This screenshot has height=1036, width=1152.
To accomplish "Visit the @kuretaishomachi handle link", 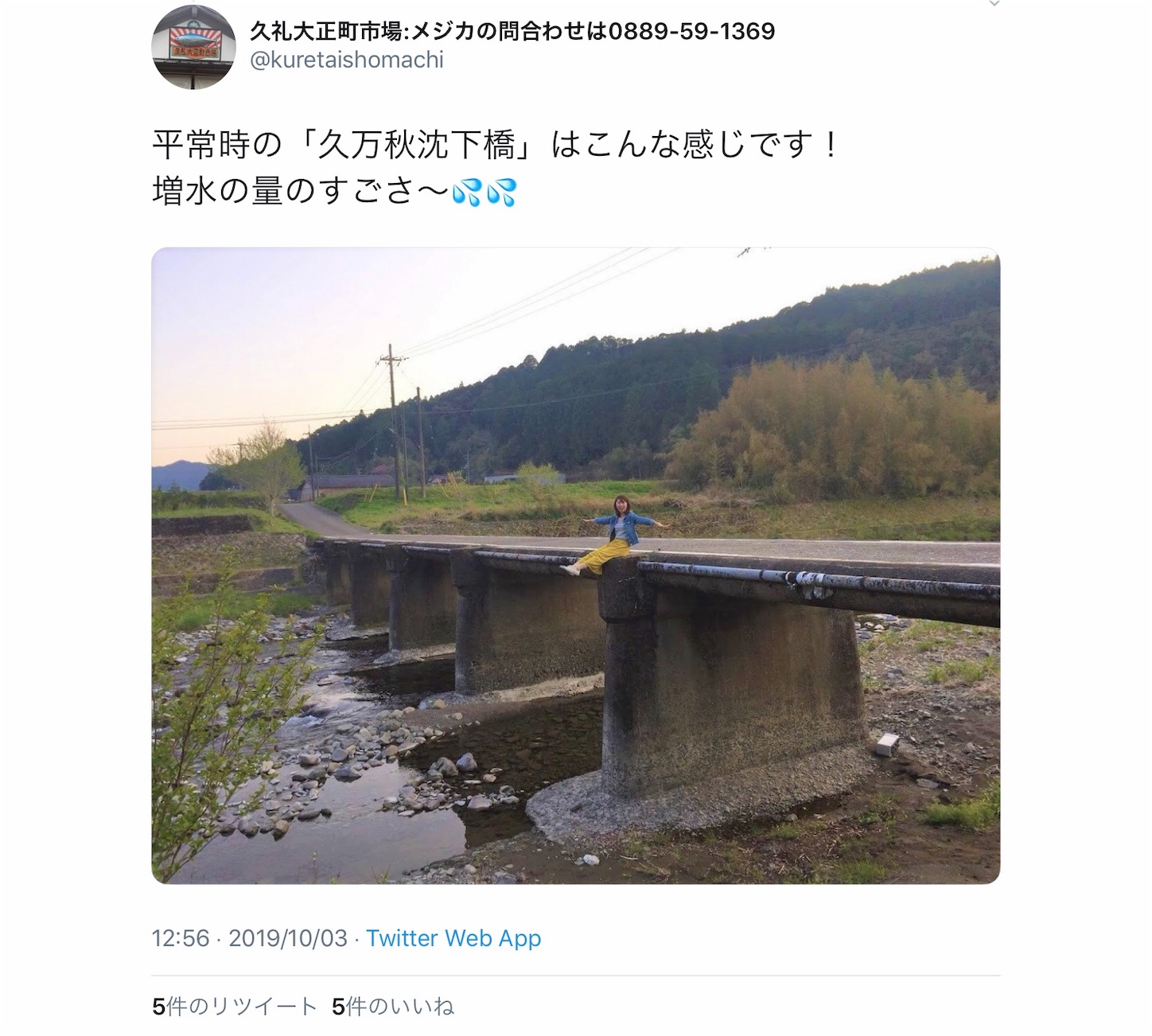I will tap(347, 60).
